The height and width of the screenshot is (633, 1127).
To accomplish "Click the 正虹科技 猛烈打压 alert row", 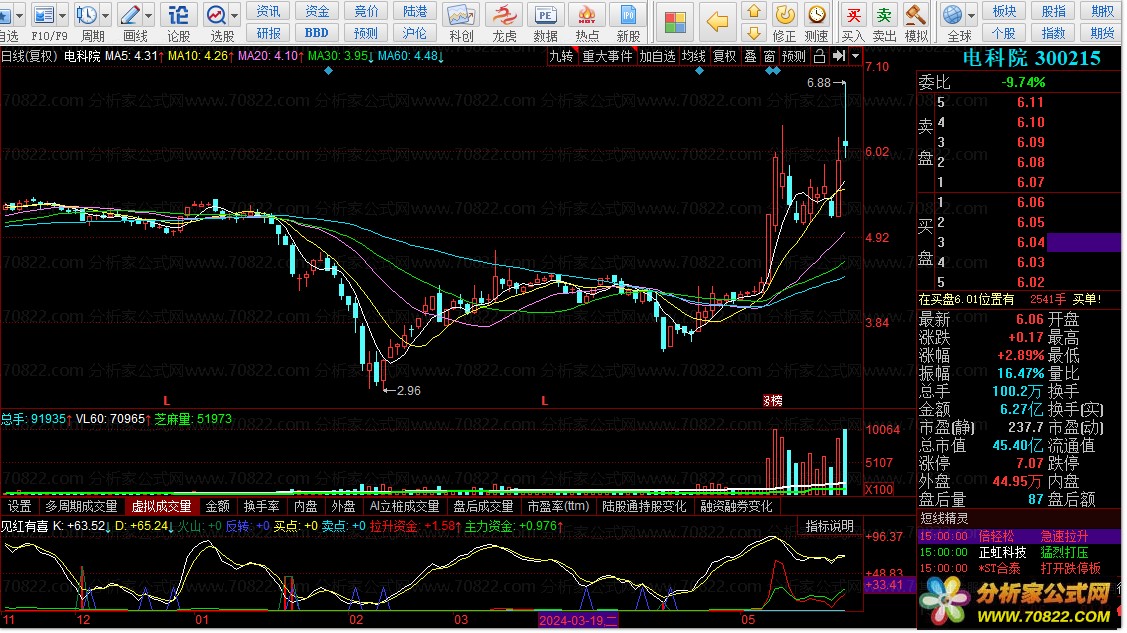I will coord(1018,553).
